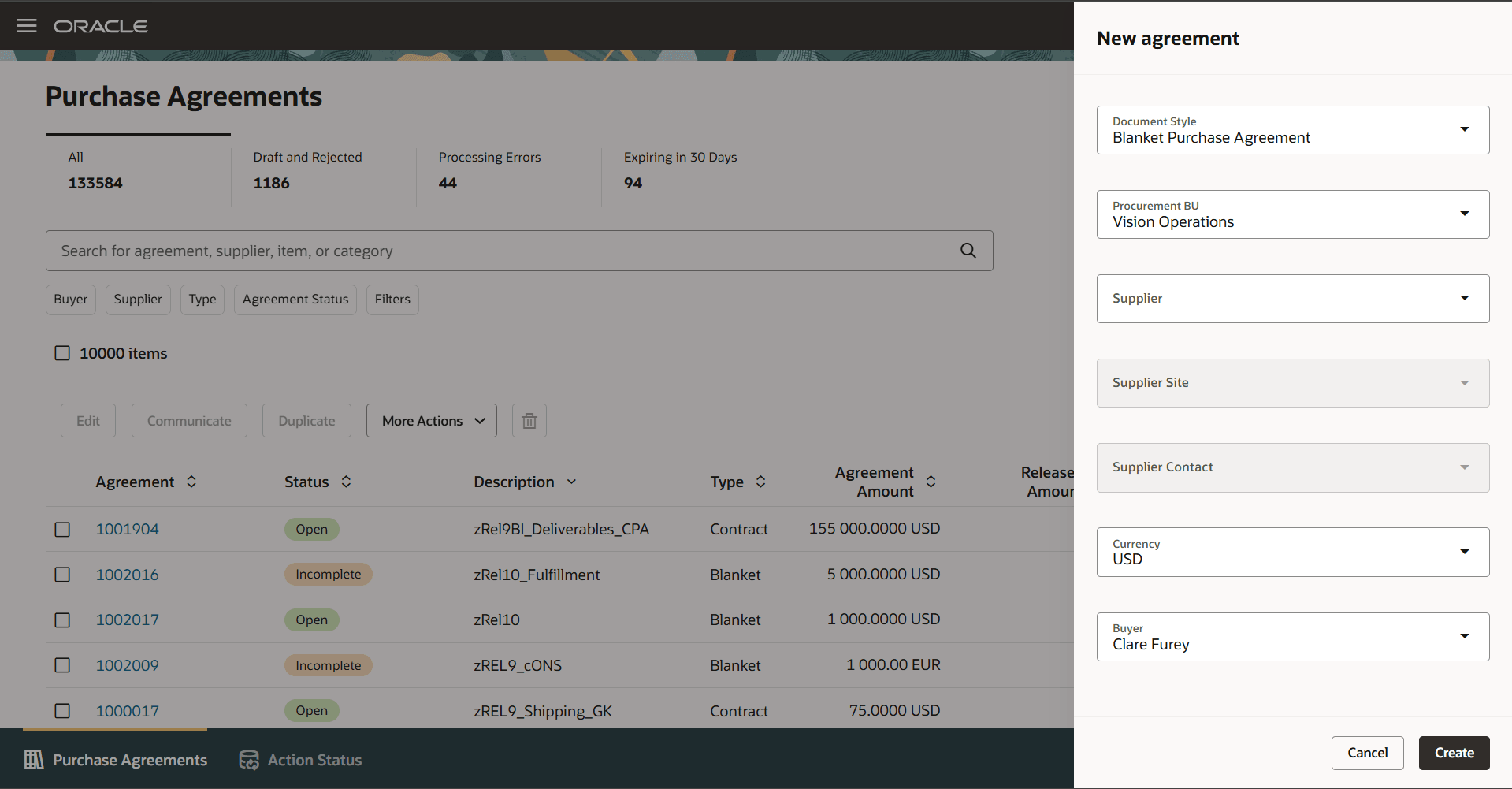1512x789 pixels.
Task: Click the delete trash icon button
Action: (x=529, y=421)
